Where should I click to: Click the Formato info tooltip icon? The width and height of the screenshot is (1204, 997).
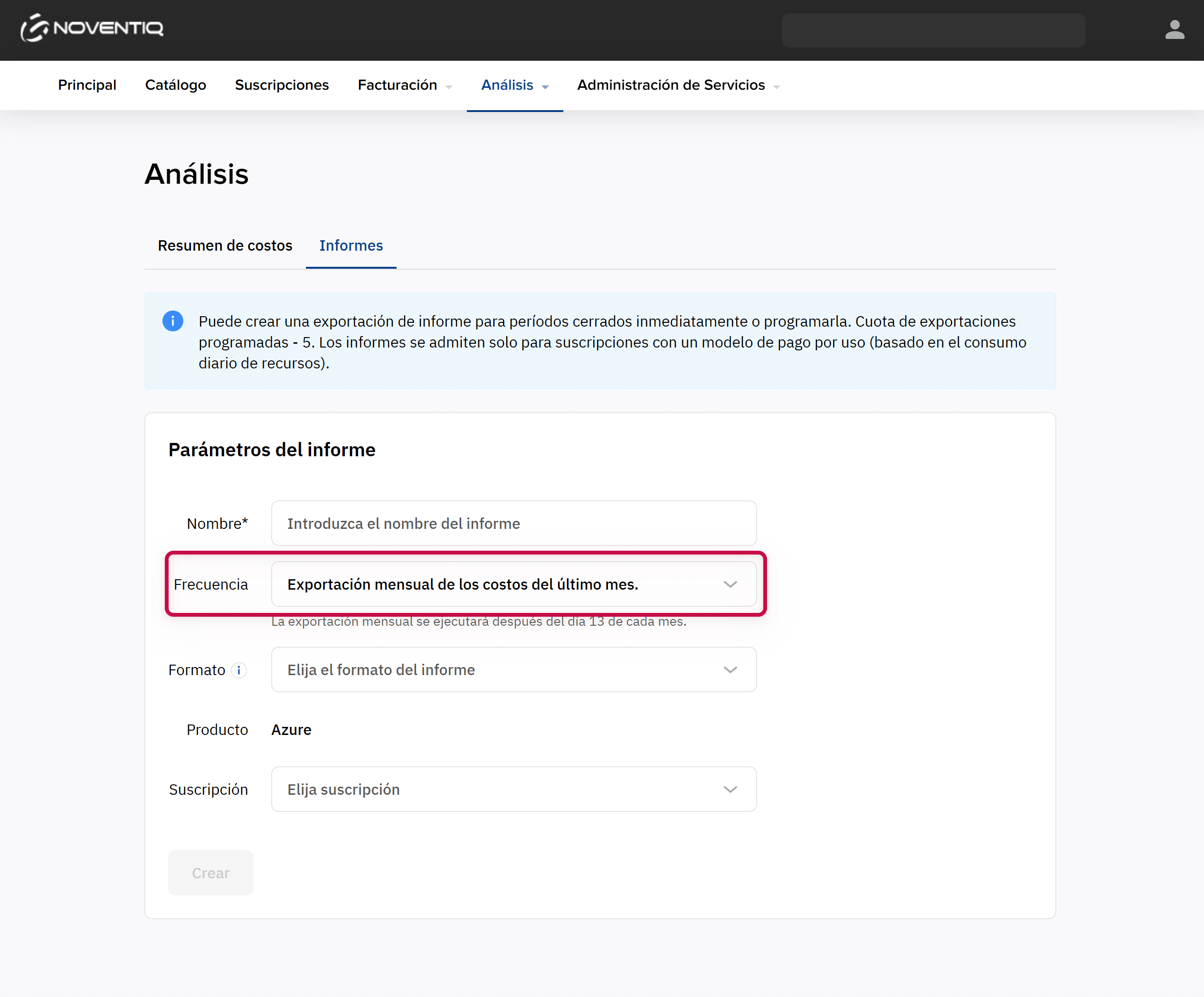239,670
